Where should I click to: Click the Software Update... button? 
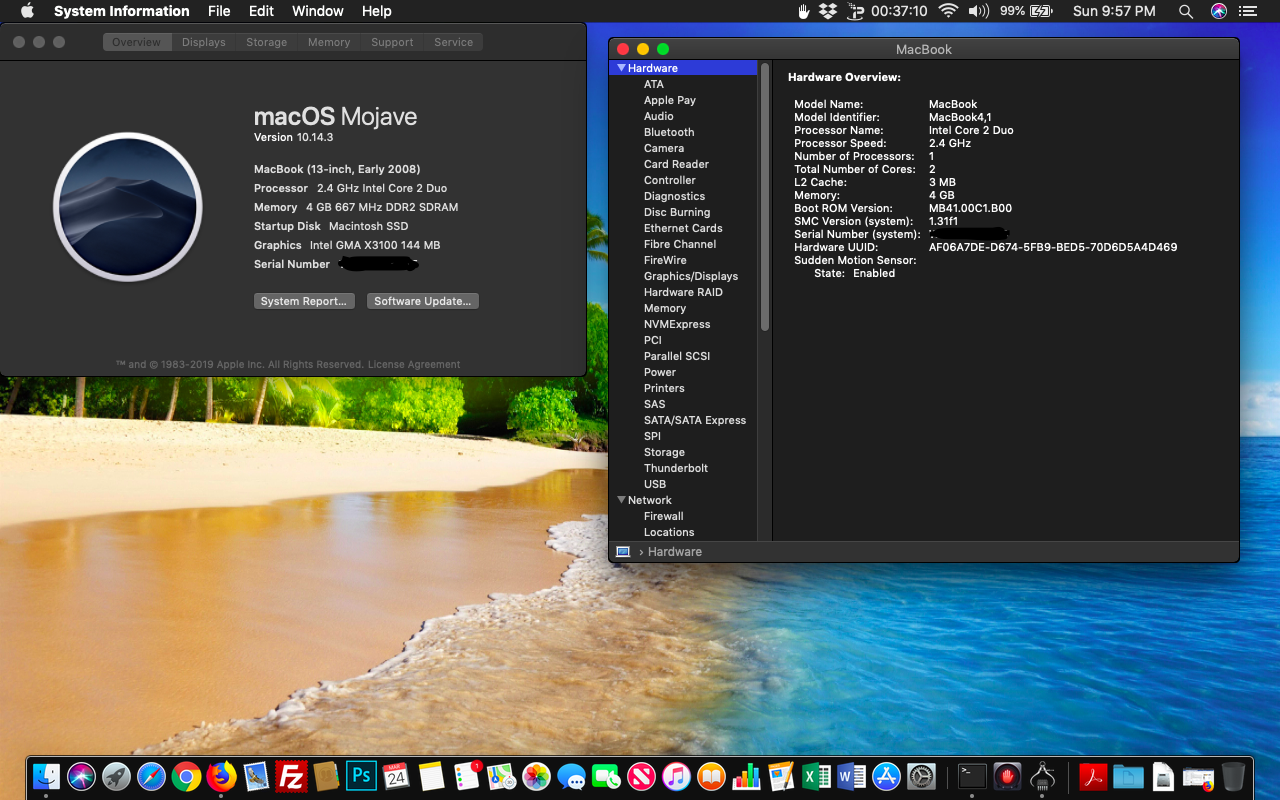pos(423,301)
